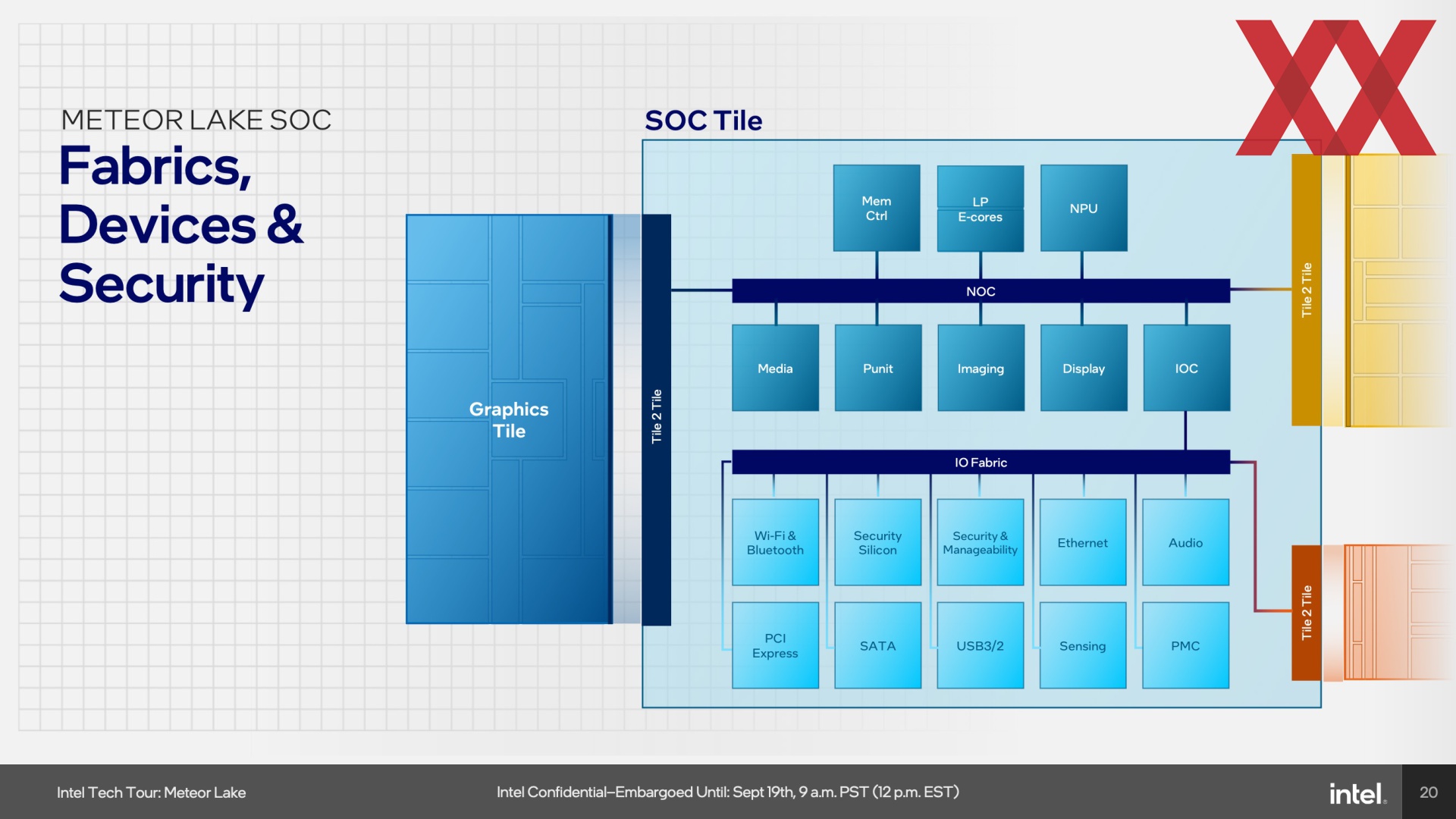The width and height of the screenshot is (1456, 819).
Task: Click the Display block
Action: click(x=1084, y=368)
